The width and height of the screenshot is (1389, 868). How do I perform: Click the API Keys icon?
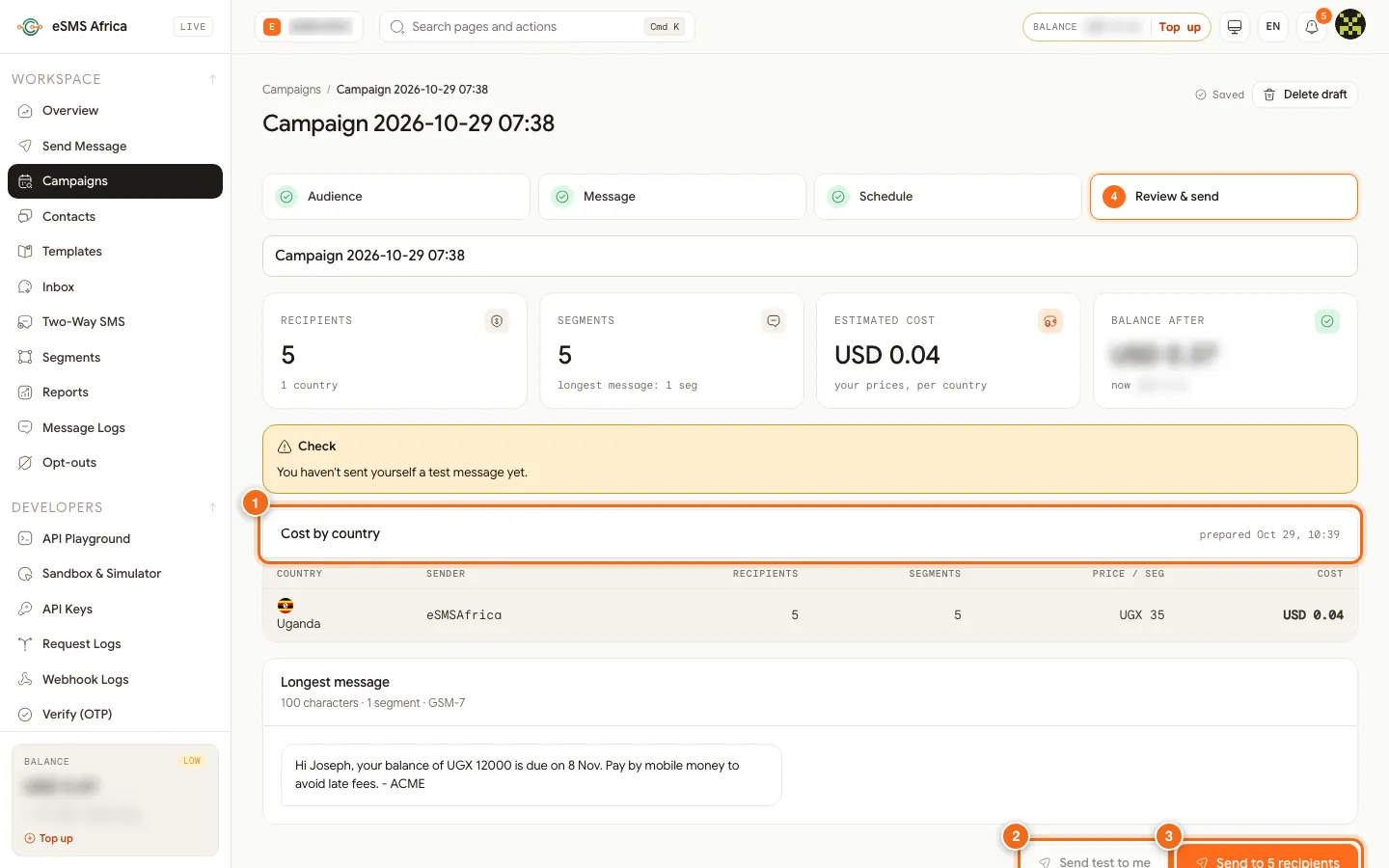point(25,610)
